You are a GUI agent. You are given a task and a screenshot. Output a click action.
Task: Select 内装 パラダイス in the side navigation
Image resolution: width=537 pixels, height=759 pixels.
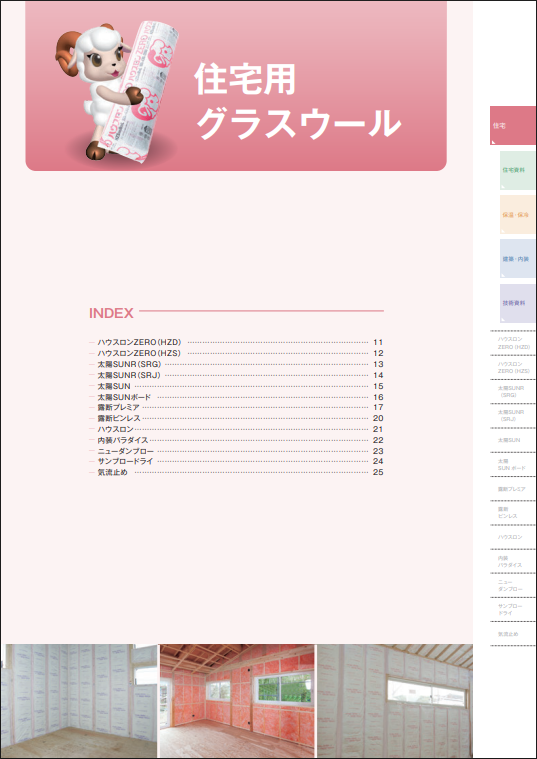(513, 562)
